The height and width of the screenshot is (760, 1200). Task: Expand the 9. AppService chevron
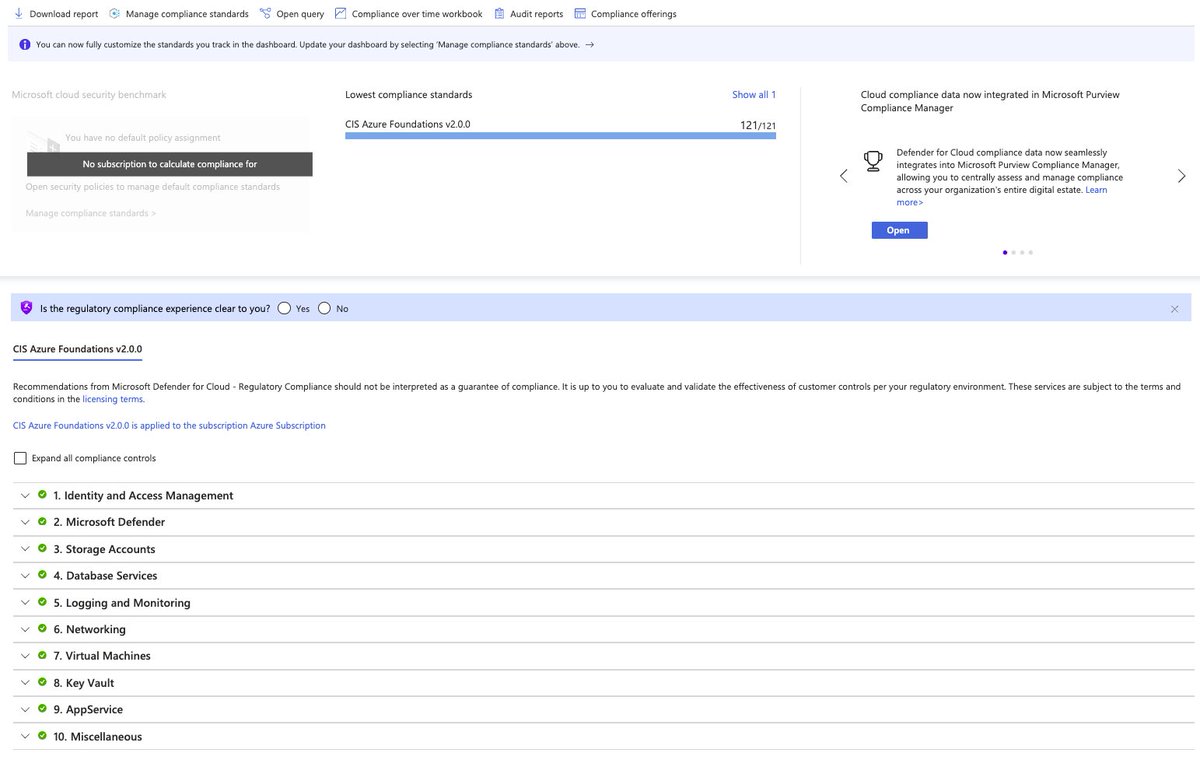coord(24,710)
